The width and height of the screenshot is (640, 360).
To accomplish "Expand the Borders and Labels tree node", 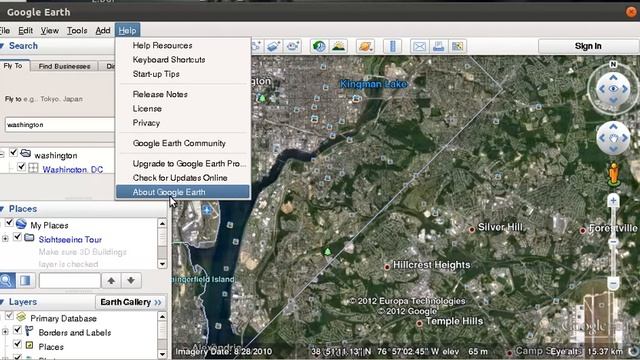I will 5,332.
